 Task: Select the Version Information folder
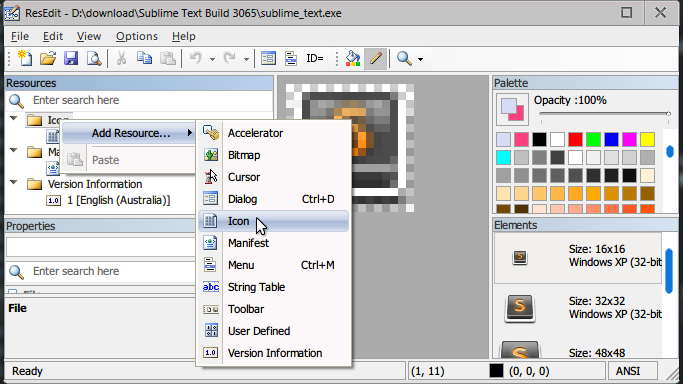click(x=95, y=184)
